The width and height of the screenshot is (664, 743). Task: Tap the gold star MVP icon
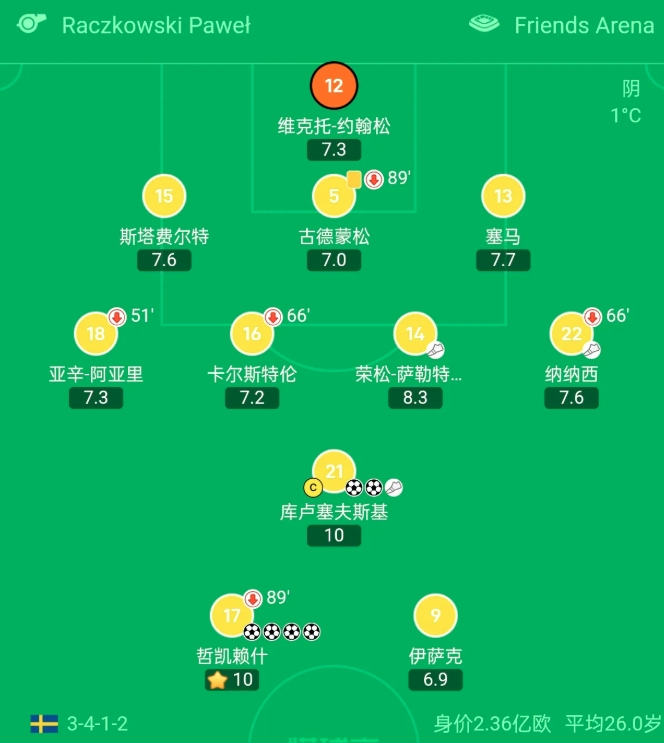217,680
